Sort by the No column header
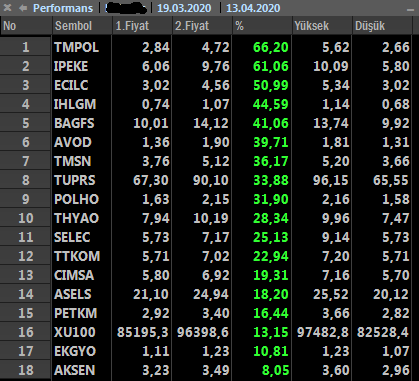Viewport: 419px width, 381px height. 26,26
